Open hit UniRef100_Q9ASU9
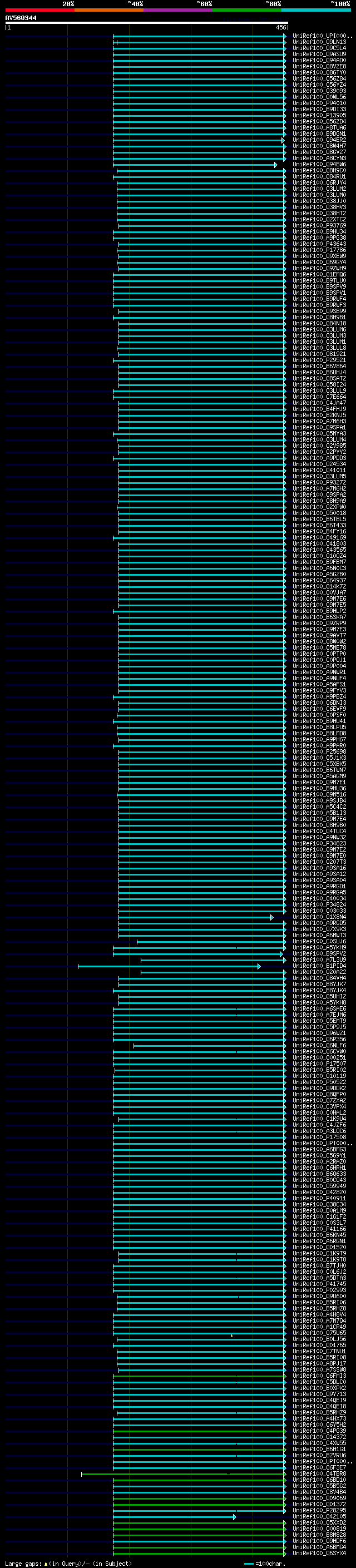356x1568 pixels. coord(319,54)
